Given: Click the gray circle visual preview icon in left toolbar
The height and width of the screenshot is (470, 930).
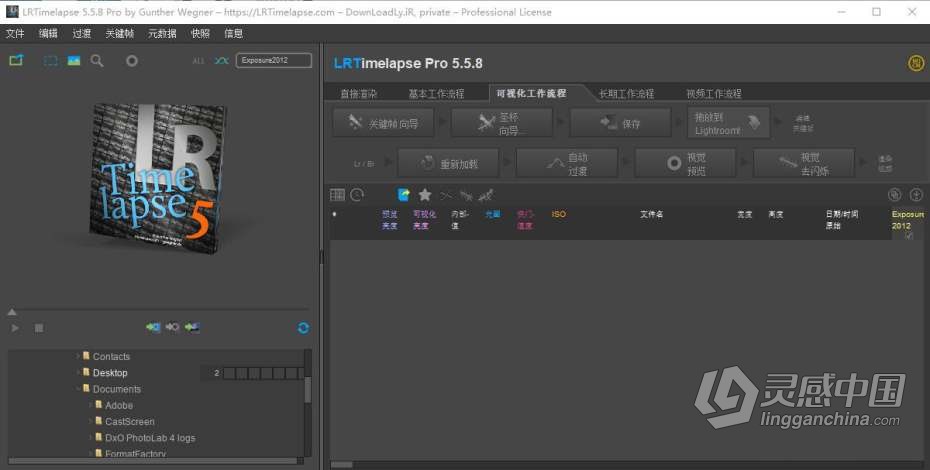Looking at the screenshot, I should [x=132, y=61].
